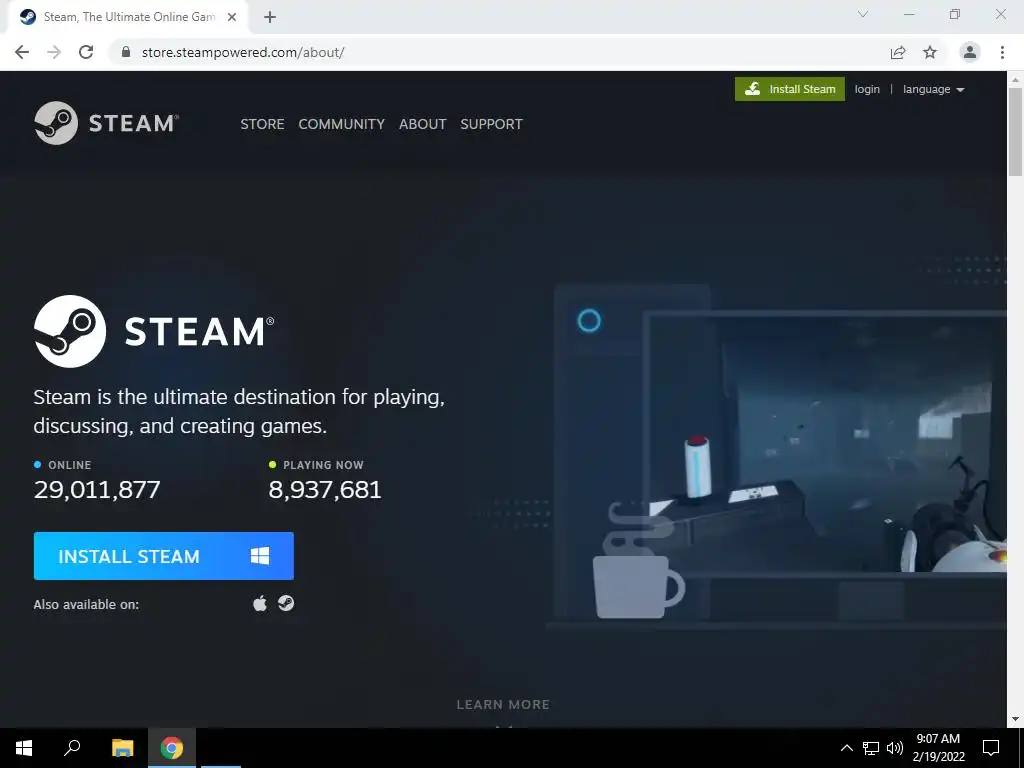
Task: Click LEARN MORE at page bottom
Action: tap(503, 705)
